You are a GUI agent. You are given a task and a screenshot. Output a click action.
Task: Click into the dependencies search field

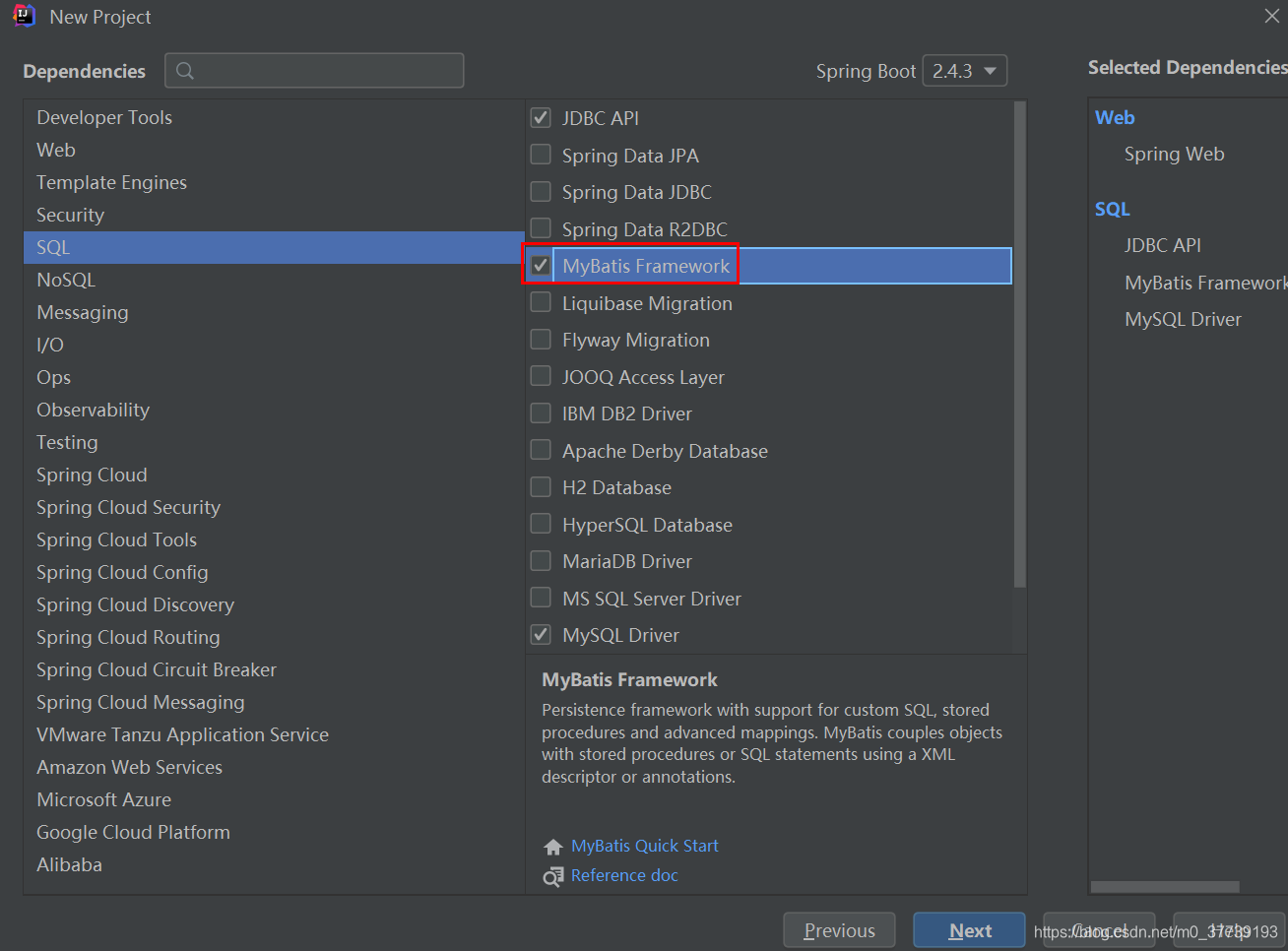click(315, 71)
